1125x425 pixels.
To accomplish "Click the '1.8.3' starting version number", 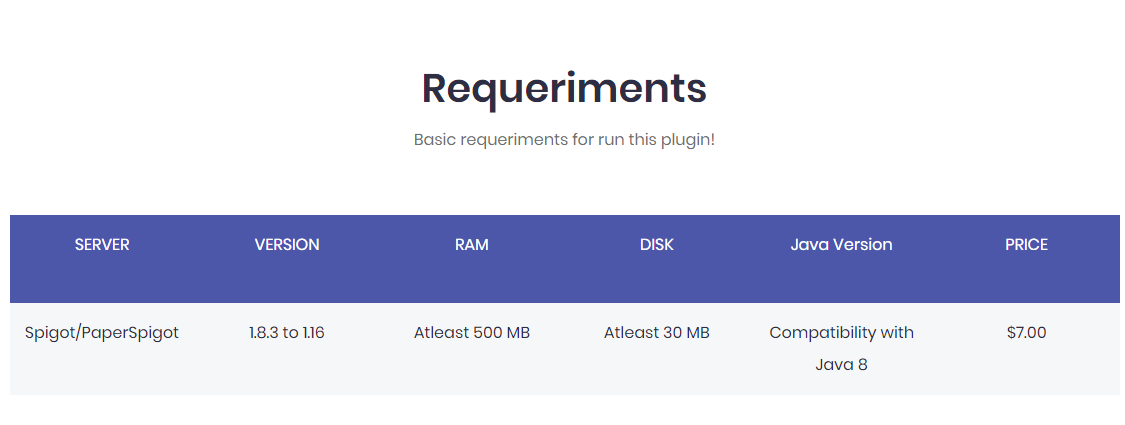I will (x=265, y=332).
